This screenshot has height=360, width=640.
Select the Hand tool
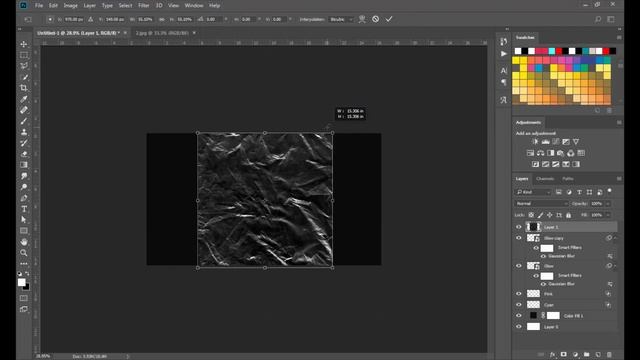pyautogui.click(x=24, y=242)
